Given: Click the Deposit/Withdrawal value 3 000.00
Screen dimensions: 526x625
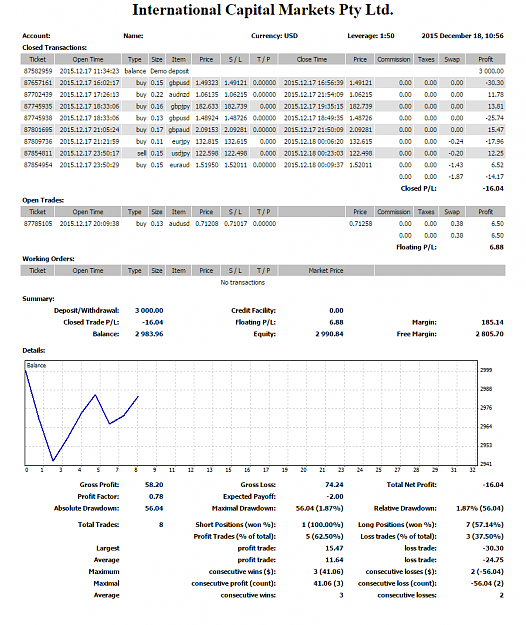Looking at the screenshot, I should coord(149,311).
